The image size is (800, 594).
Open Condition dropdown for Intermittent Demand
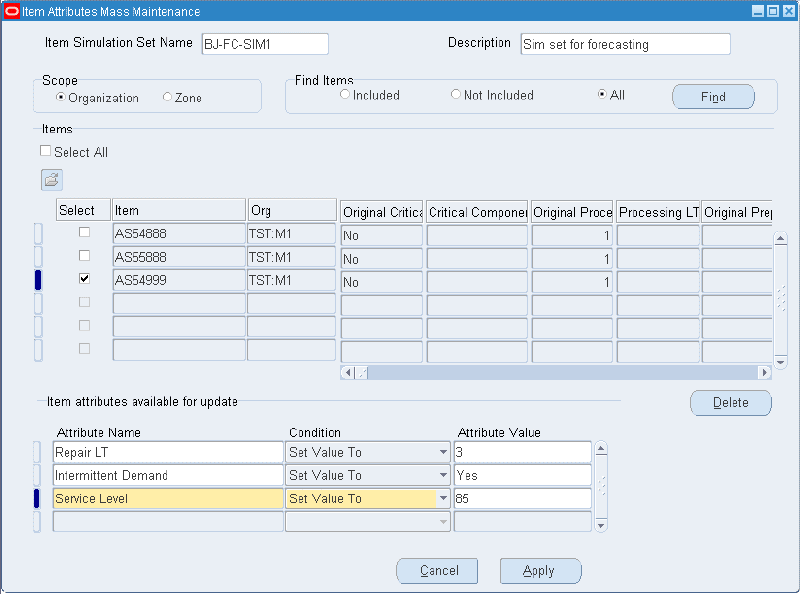pos(443,475)
